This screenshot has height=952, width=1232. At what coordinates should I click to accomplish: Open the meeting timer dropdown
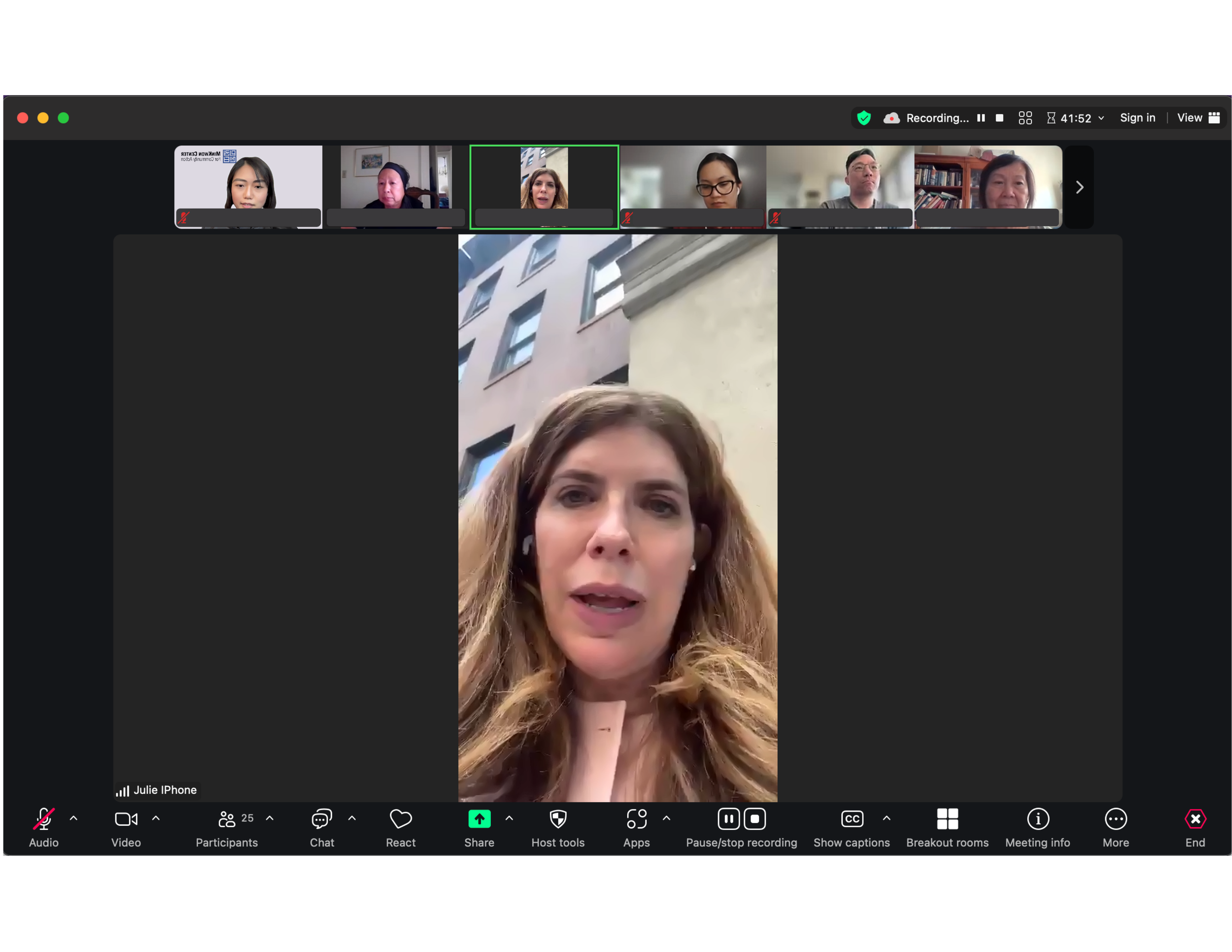tap(1100, 118)
